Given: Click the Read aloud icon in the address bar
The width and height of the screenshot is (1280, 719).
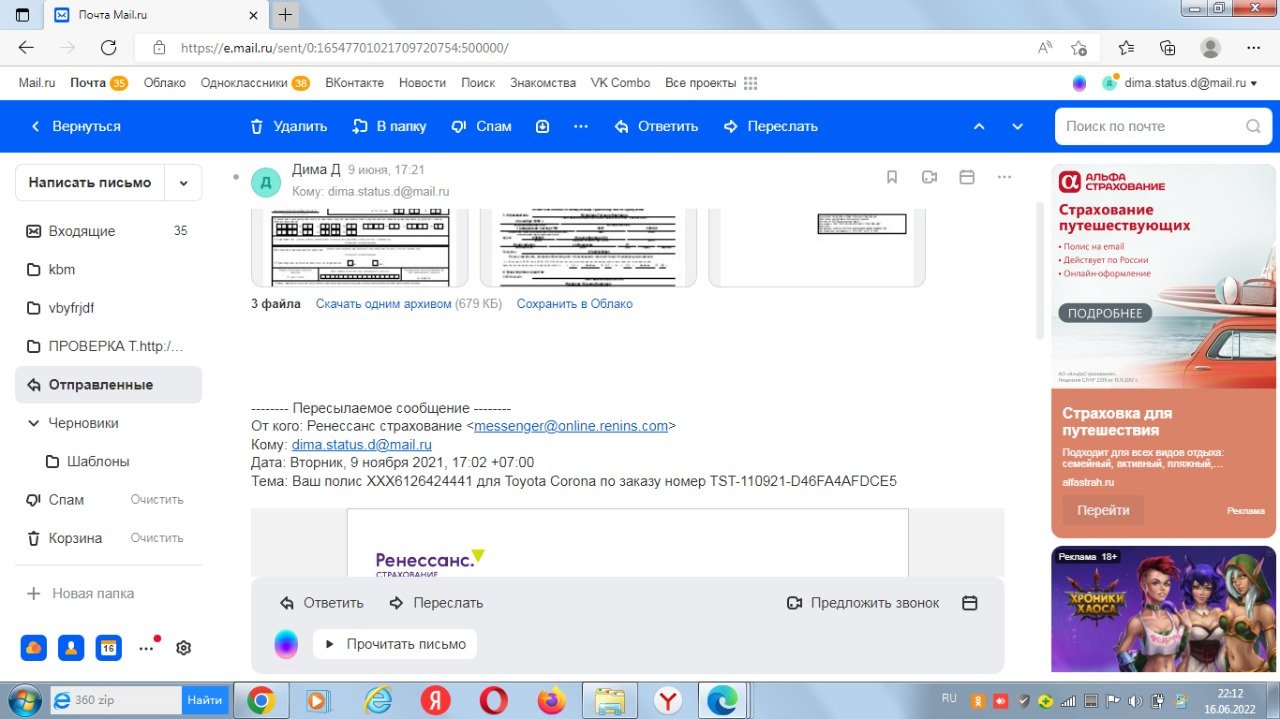Looking at the screenshot, I should pos(1045,48).
